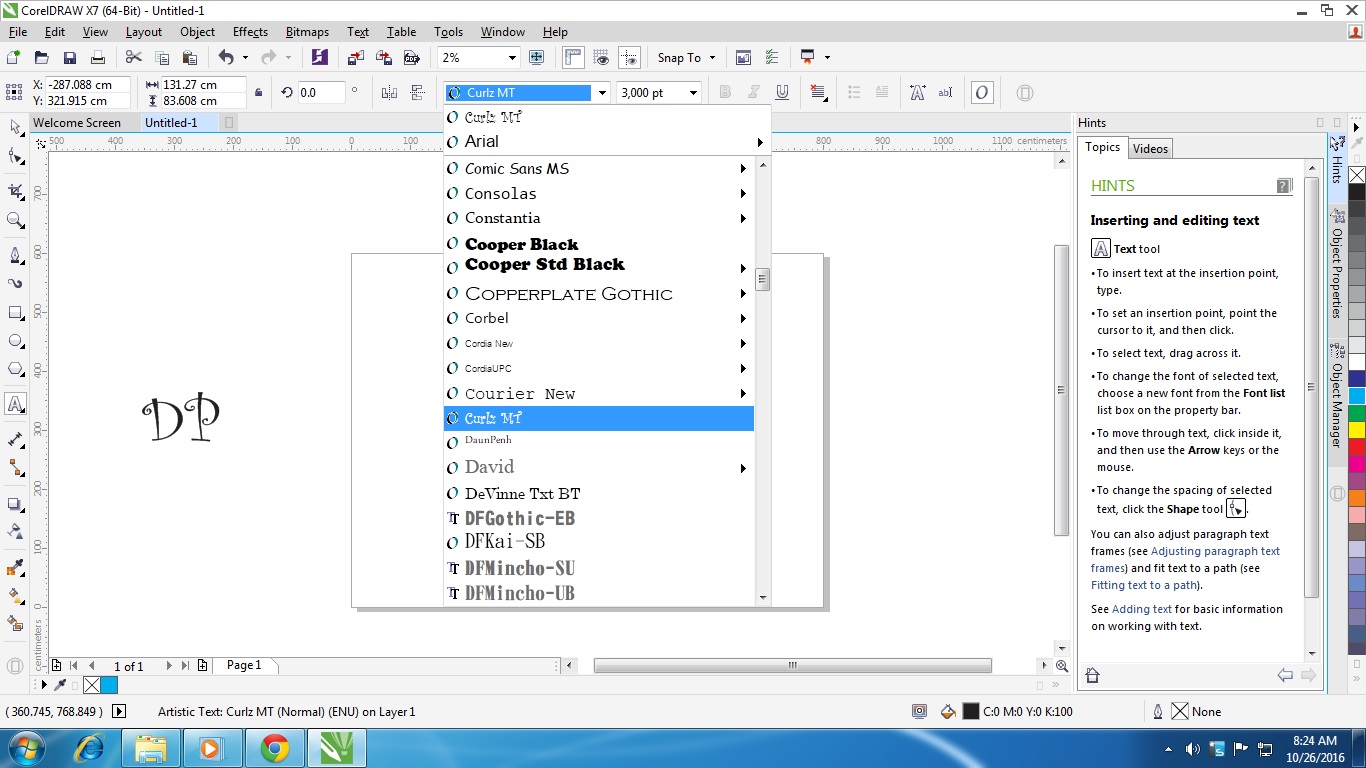Select the Text tool in the toolbox

tap(15, 404)
